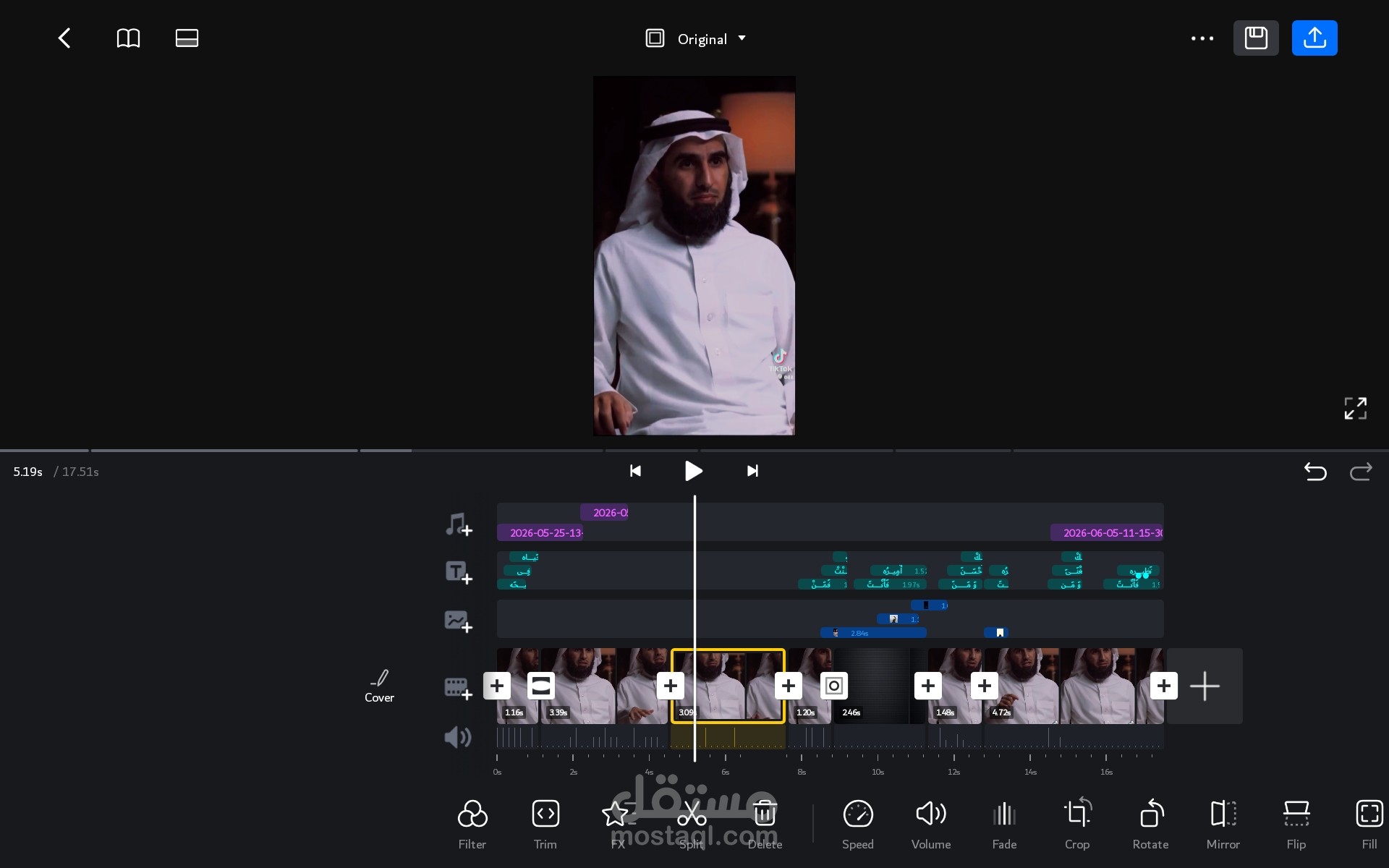Add transition before the selected 3.09s clip
Image resolution: width=1389 pixels, height=868 pixels.
(671, 686)
